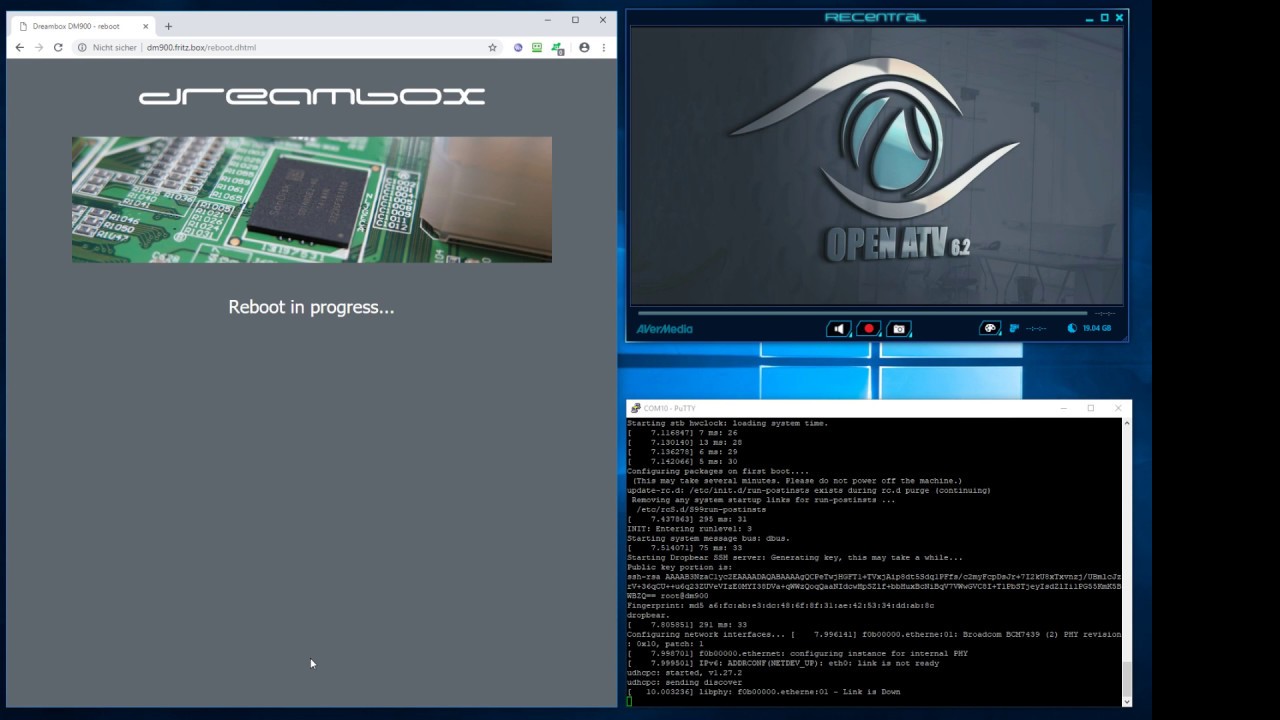Image resolution: width=1280 pixels, height=720 pixels.
Task: Click the green extension with badge
Action: click(557, 47)
